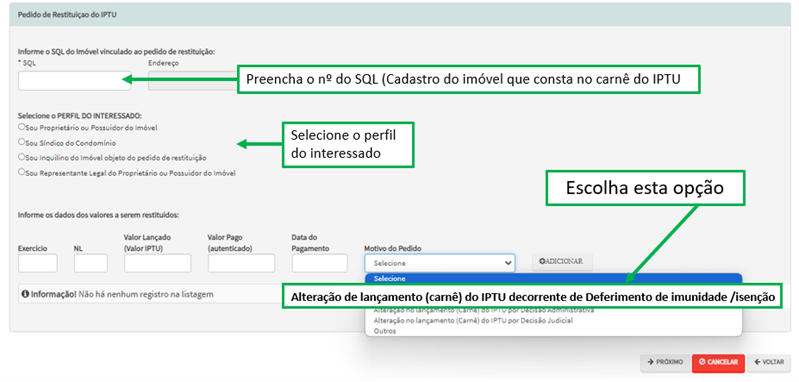This screenshot has height=382, width=799.
Task: Click the VOLTAR button
Action: tap(769, 362)
